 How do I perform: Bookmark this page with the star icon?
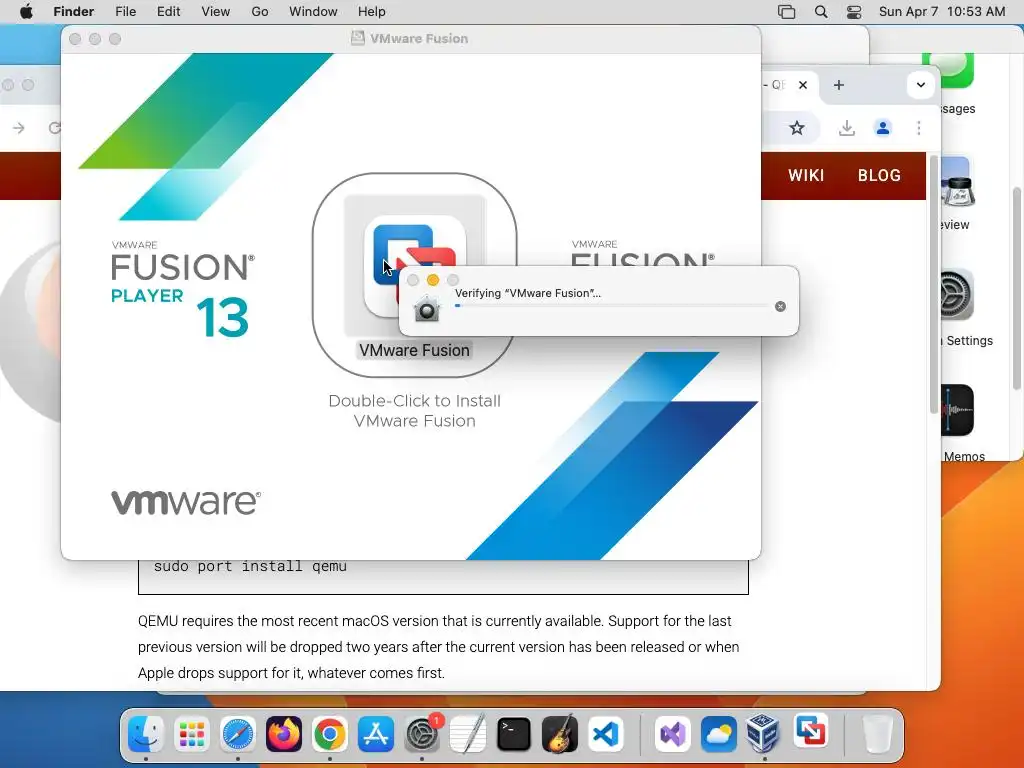[x=796, y=128]
